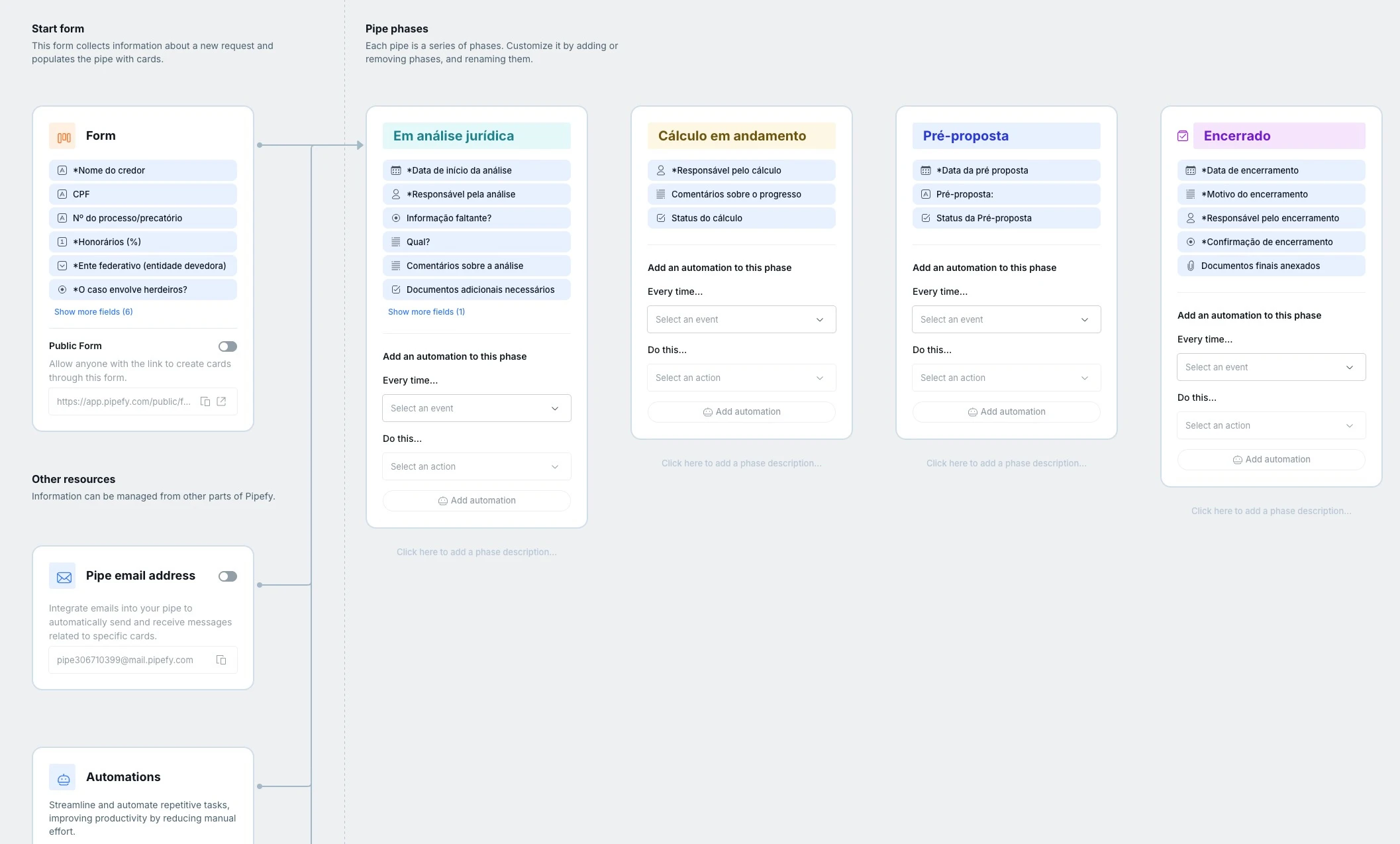The height and width of the screenshot is (844, 1400).
Task: Enable the Public Form toggle
Action: 227,346
